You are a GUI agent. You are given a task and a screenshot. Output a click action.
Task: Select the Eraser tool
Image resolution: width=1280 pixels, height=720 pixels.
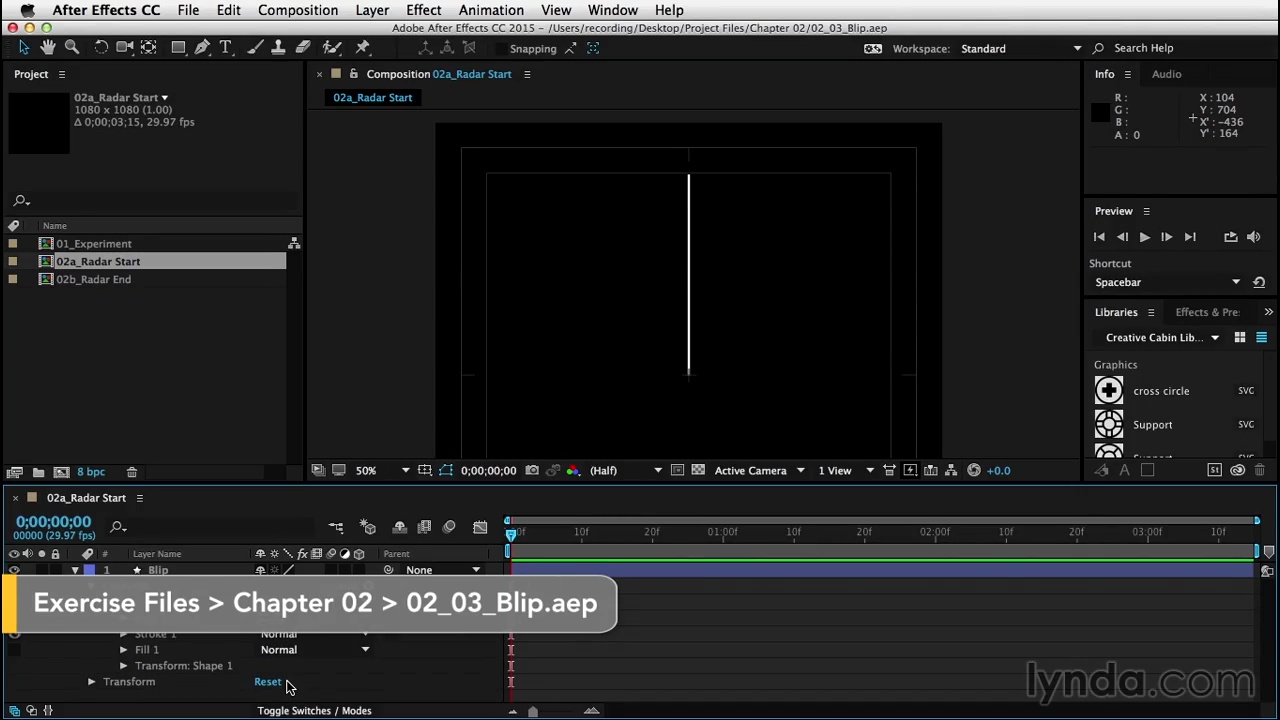click(303, 48)
